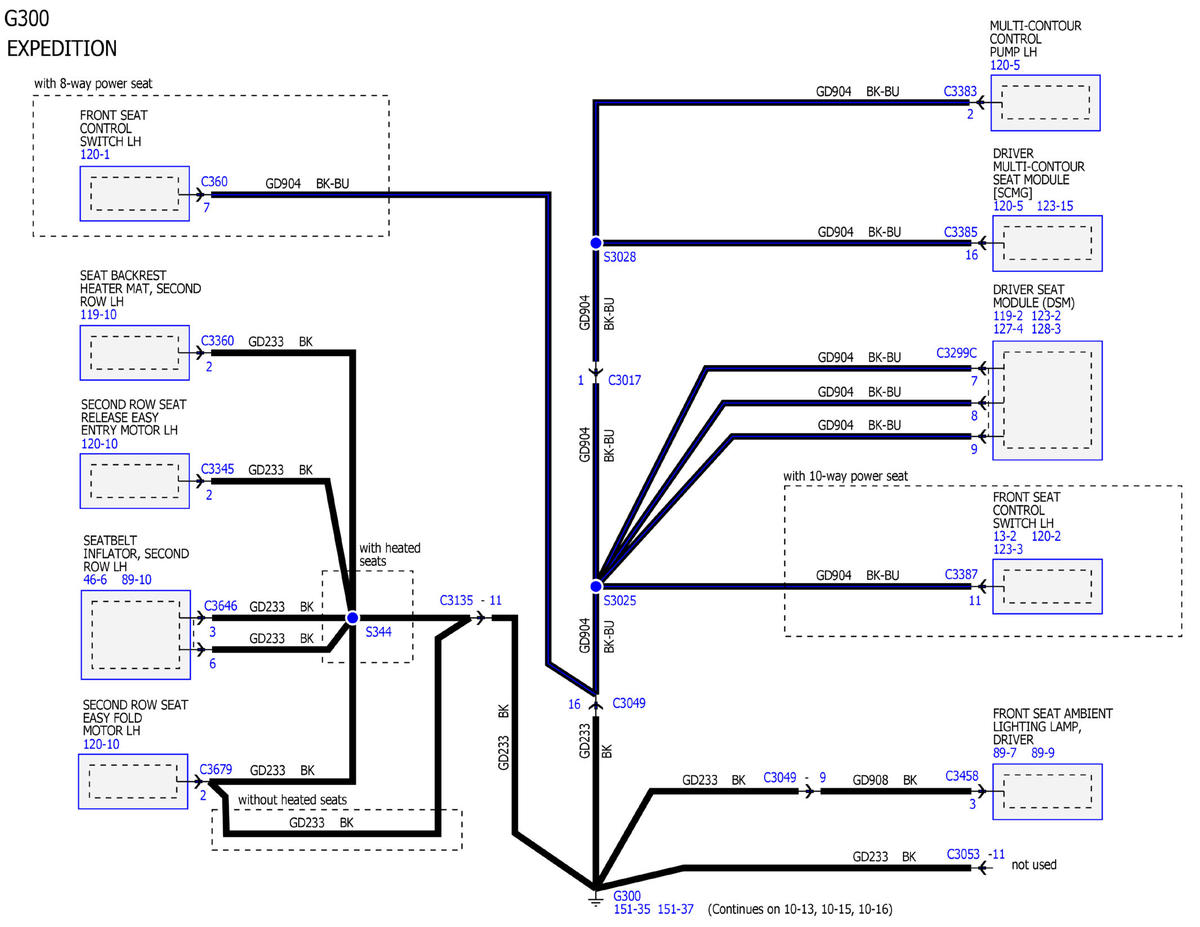Open connector link C3135

coord(457,601)
